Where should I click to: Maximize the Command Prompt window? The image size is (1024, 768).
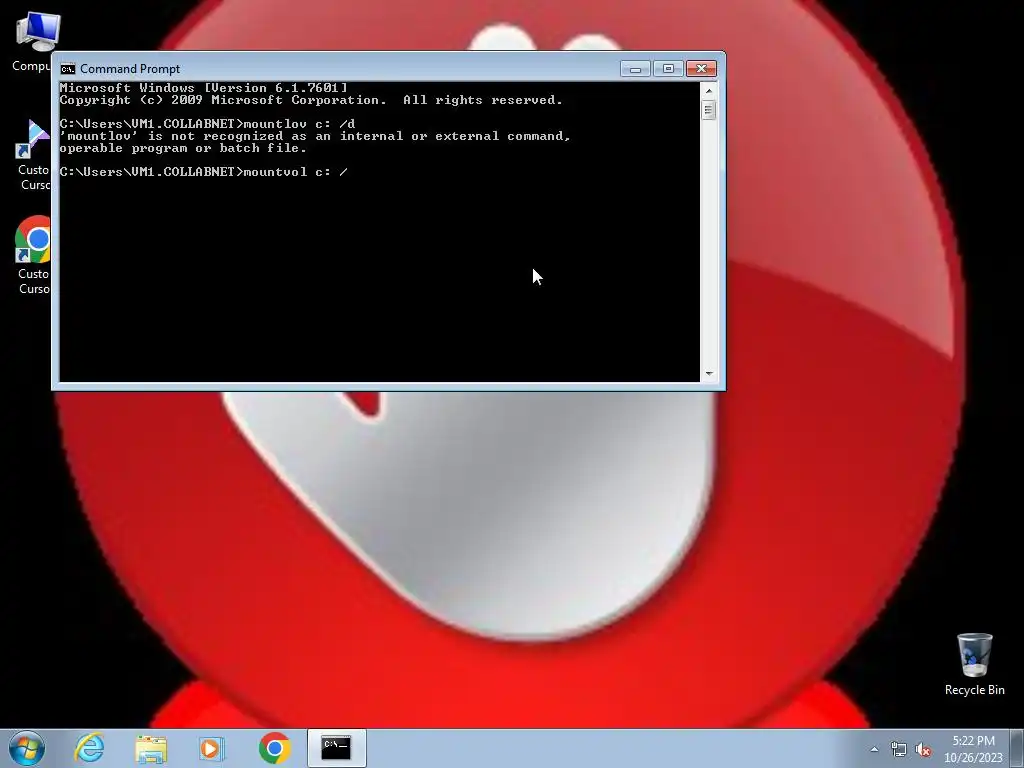668,69
